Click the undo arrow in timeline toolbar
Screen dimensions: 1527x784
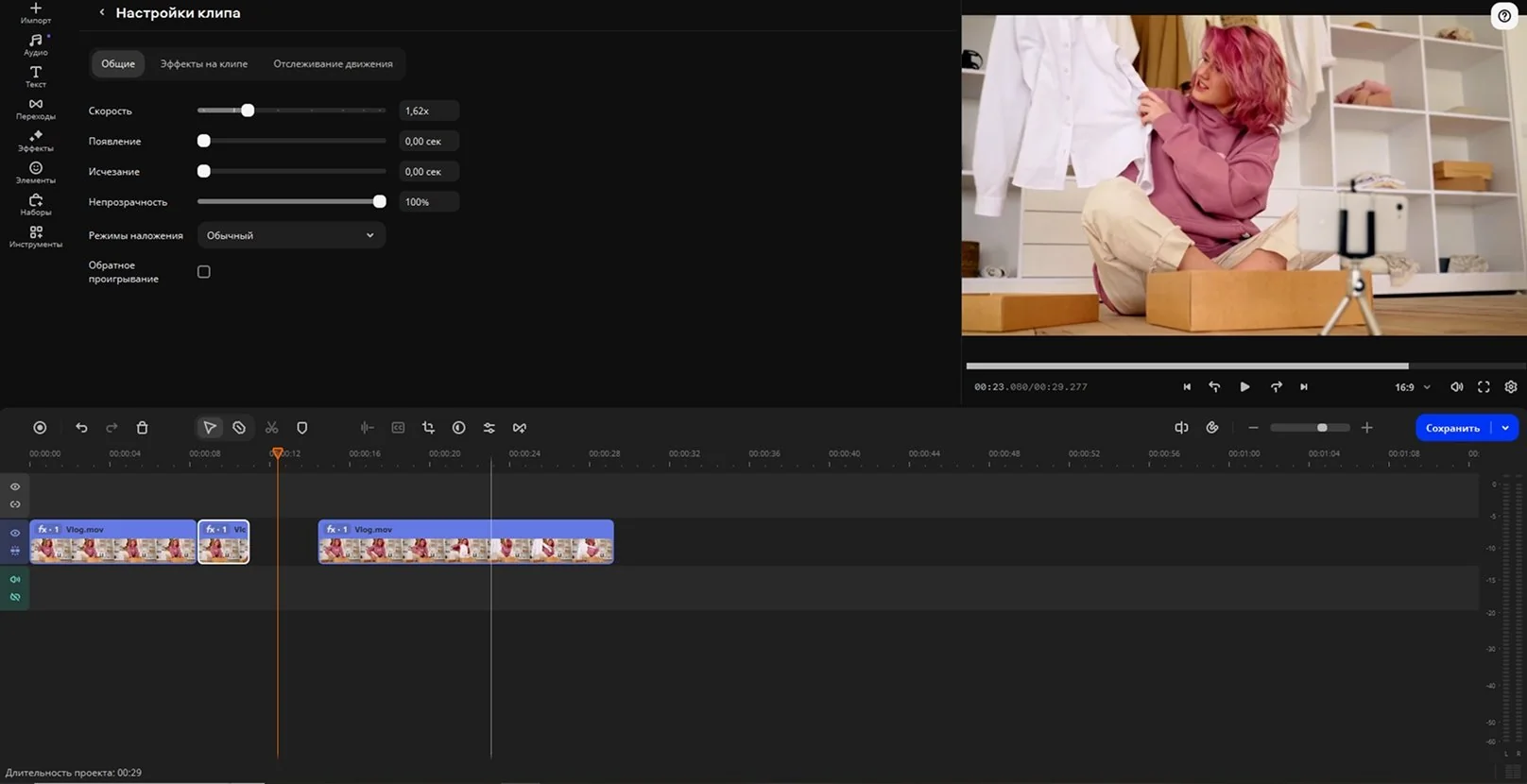click(x=81, y=428)
